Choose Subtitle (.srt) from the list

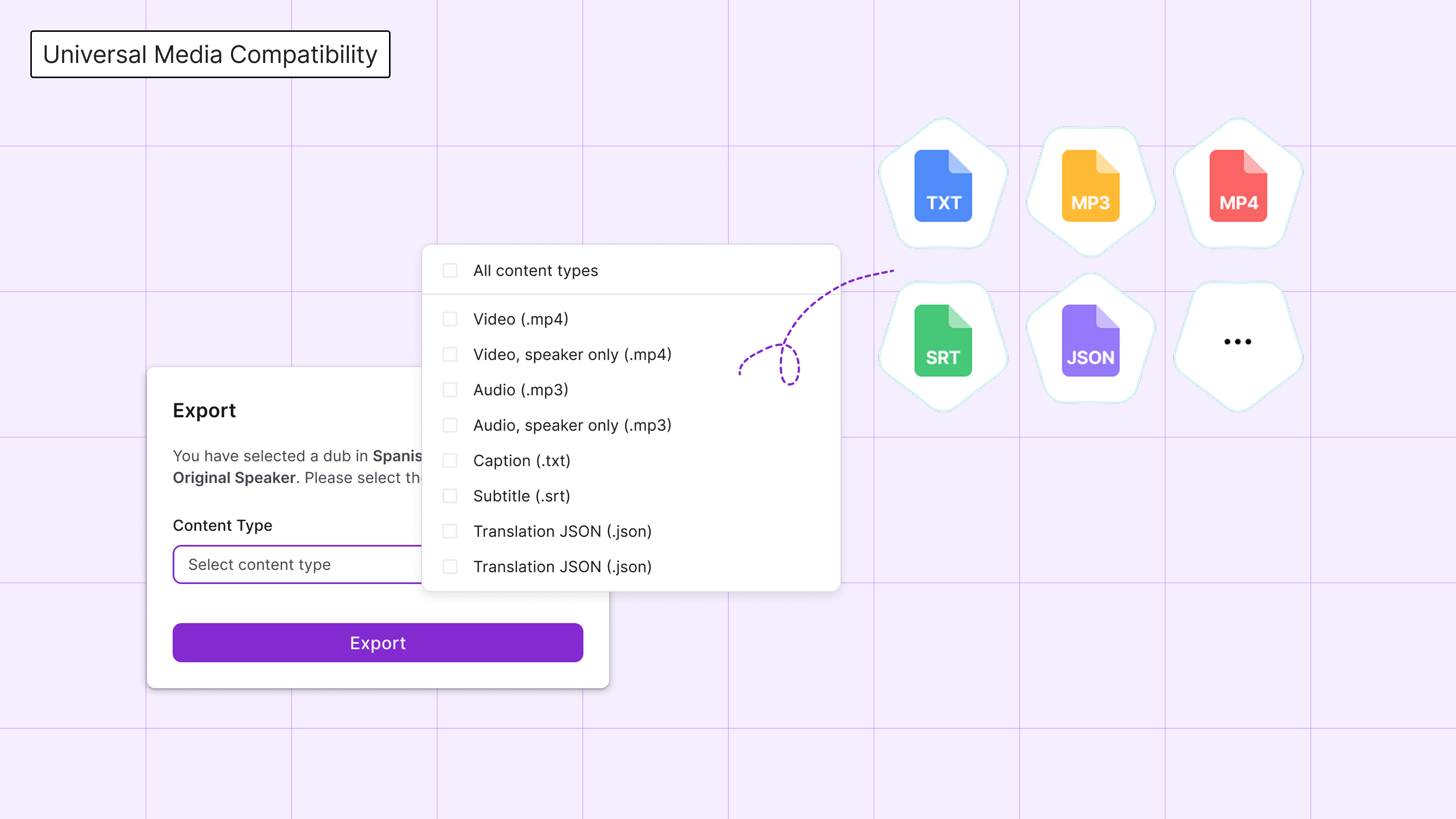click(521, 496)
